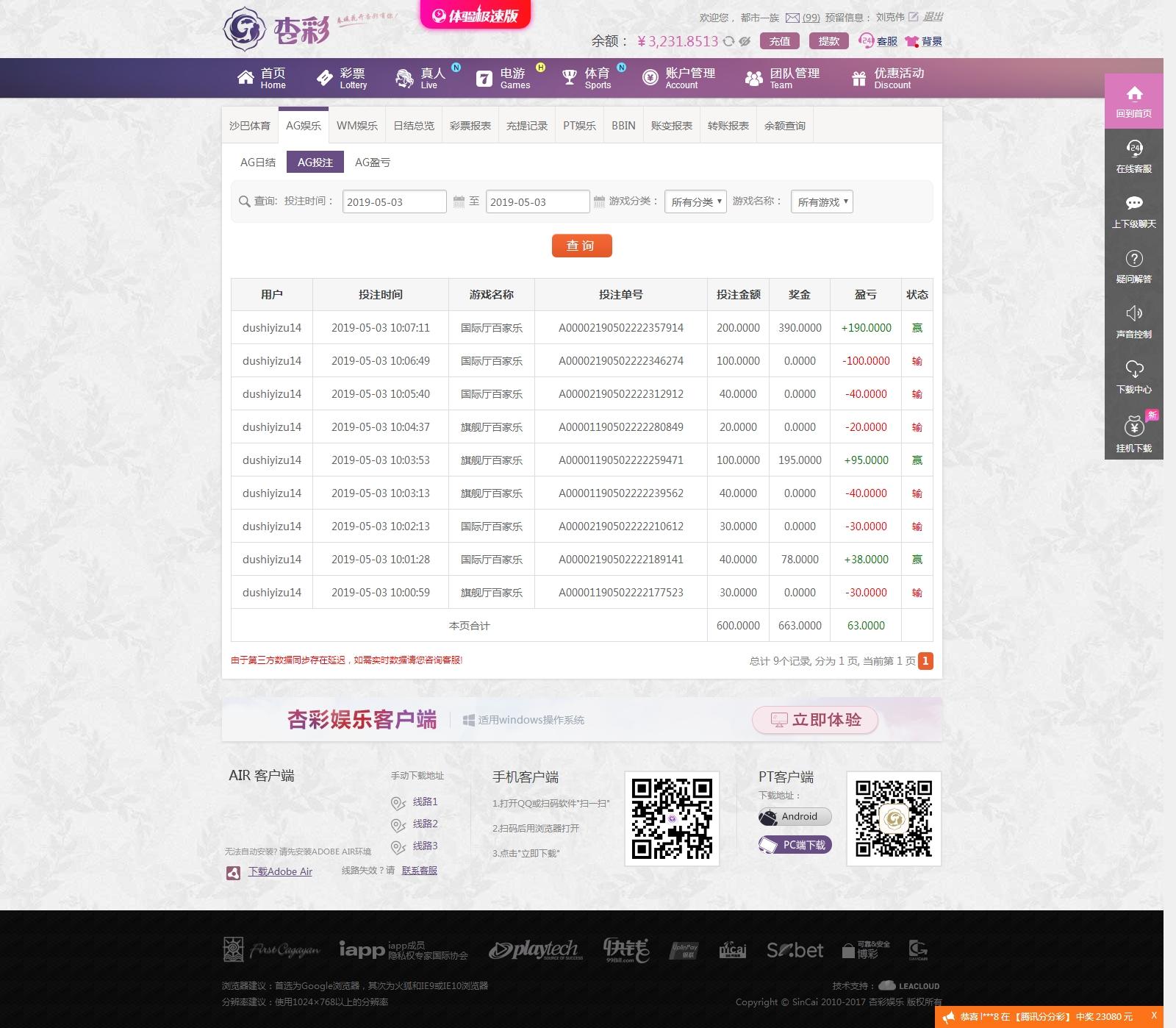Switch to the 沙巴体育 tab
This screenshot has height=1028, width=1176.
click(x=249, y=126)
